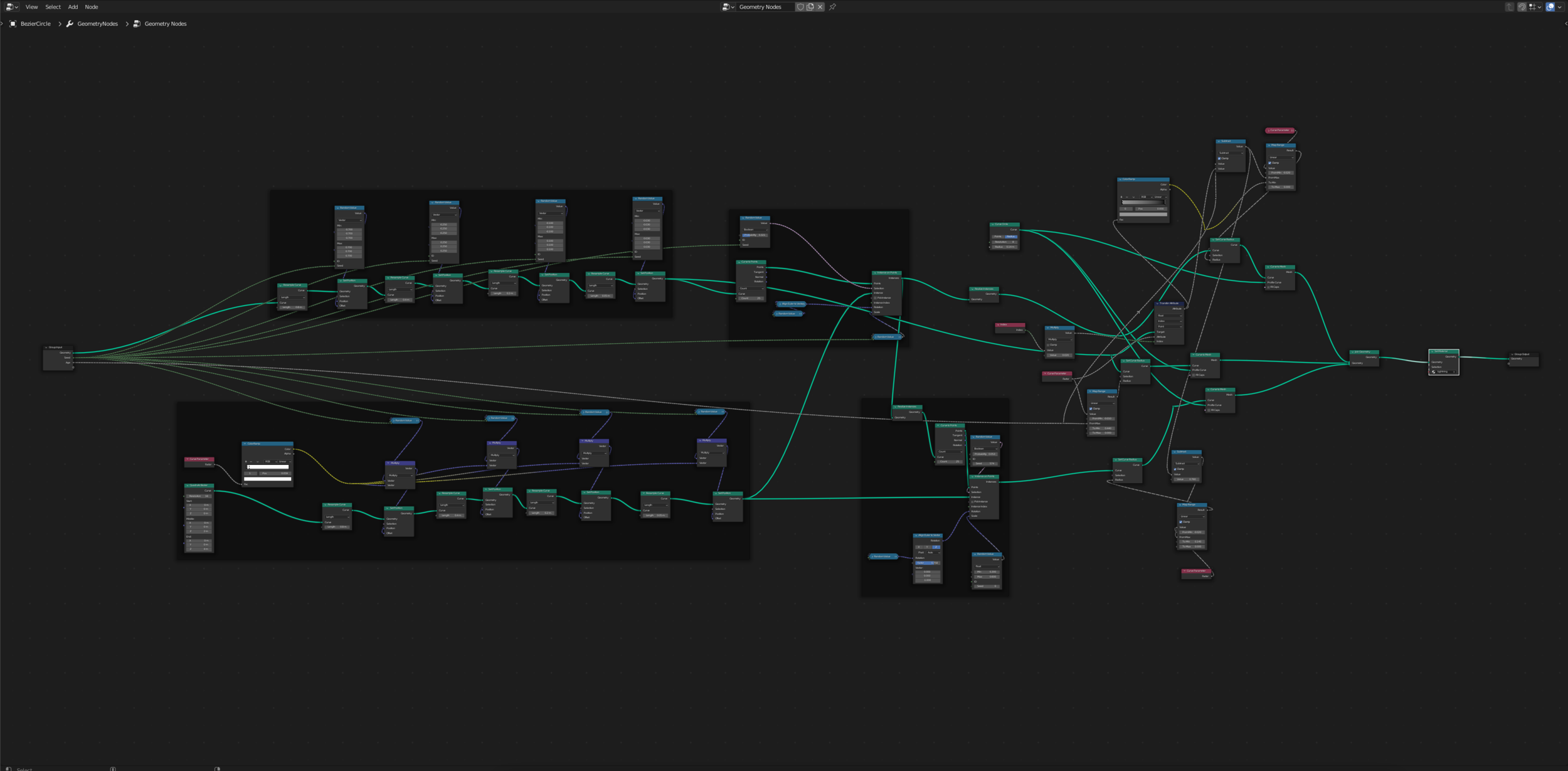The width and height of the screenshot is (1568, 771).
Task: Select BezierCircle in the breadcrumb path
Action: 36,24
